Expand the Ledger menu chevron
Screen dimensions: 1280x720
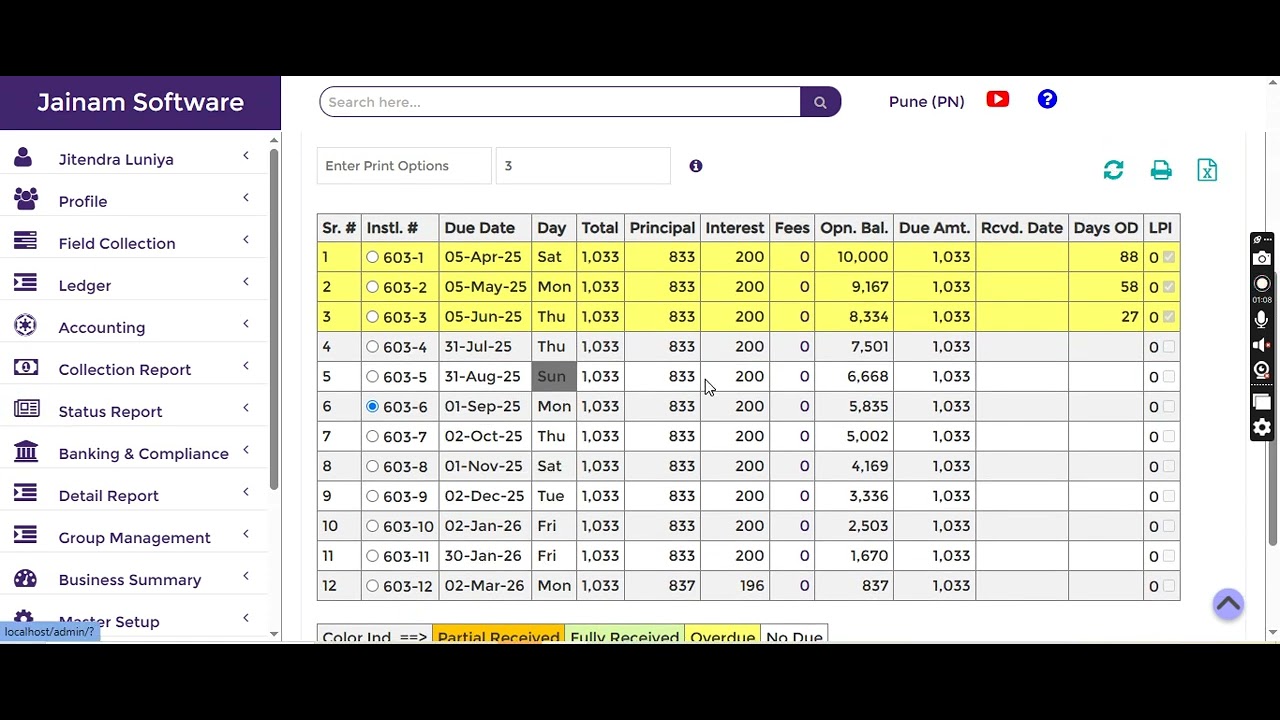coord(245,282)
